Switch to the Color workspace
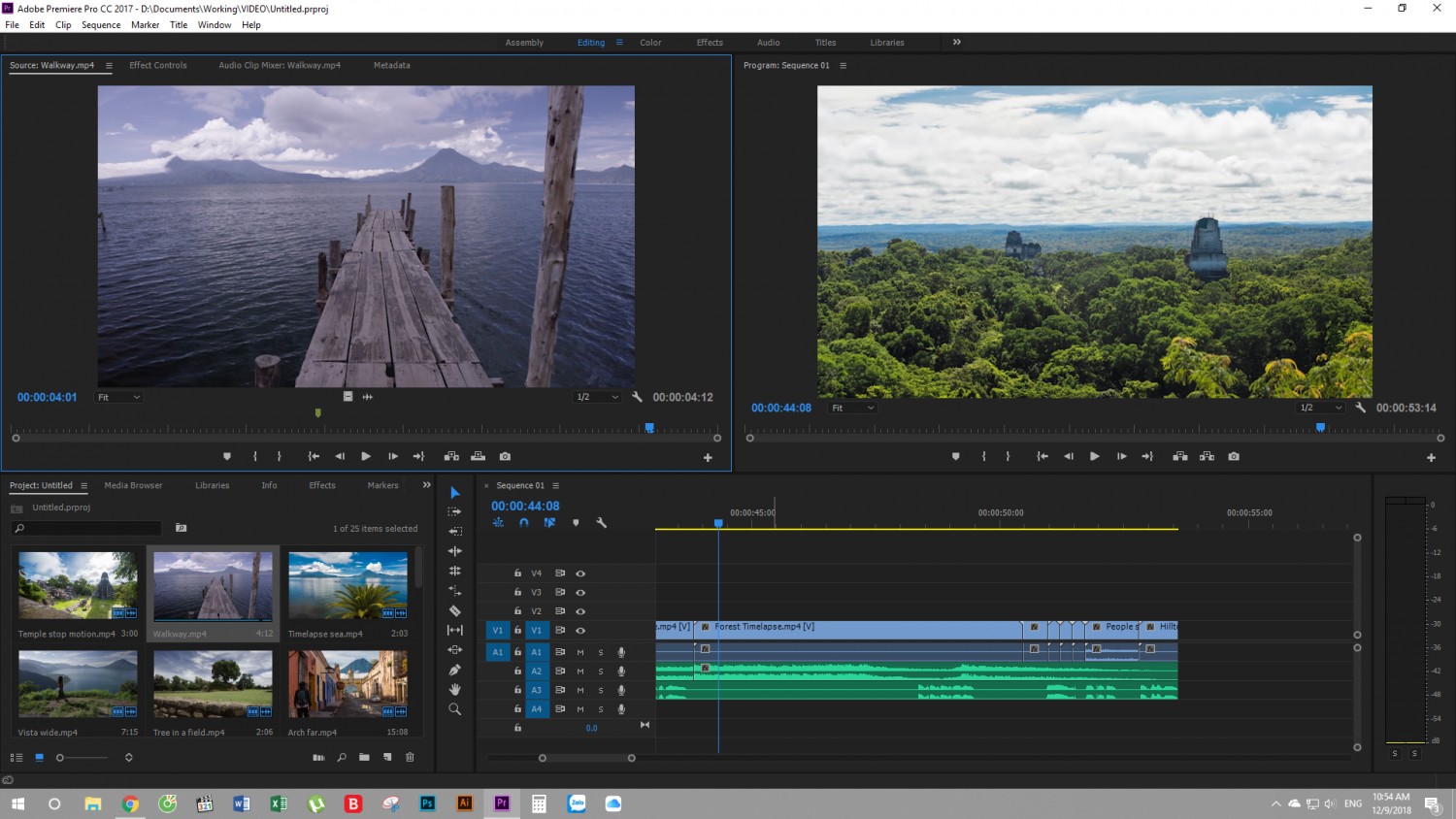Viewport: 1456px width, 819px height. point(650,43)
